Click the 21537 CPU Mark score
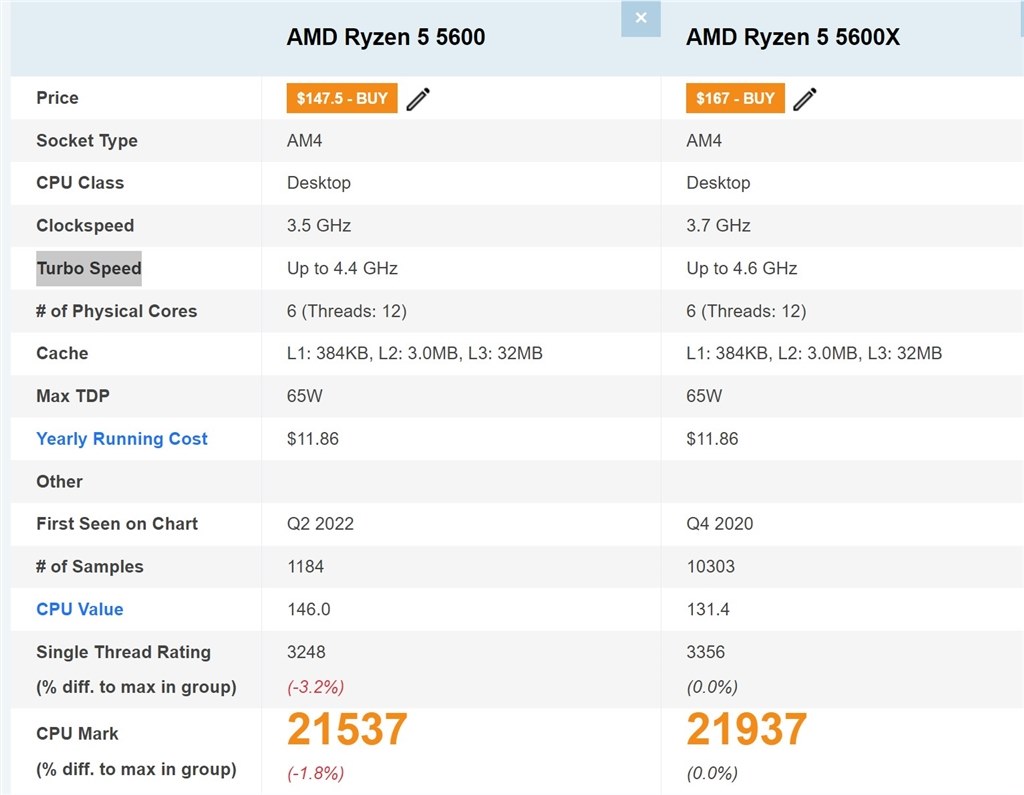This screenshot has height=795, width=1024. (x=347, y=729)
